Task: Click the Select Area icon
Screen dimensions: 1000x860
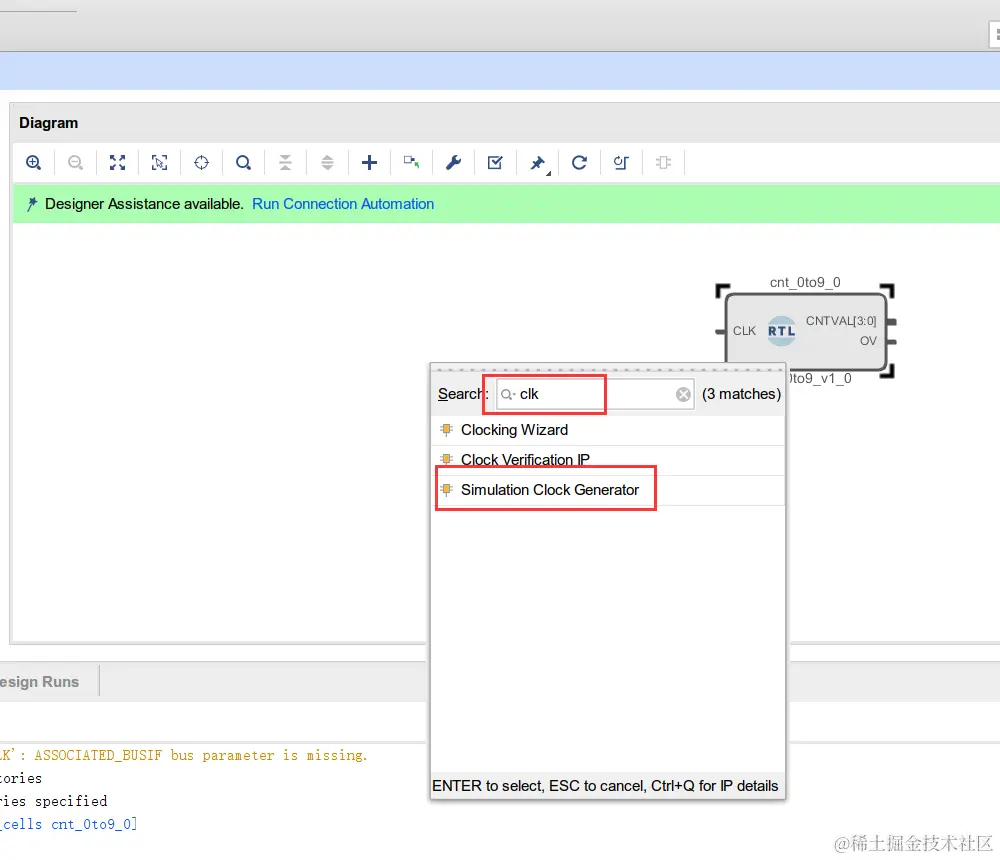Action: click(x=159, y=163)
